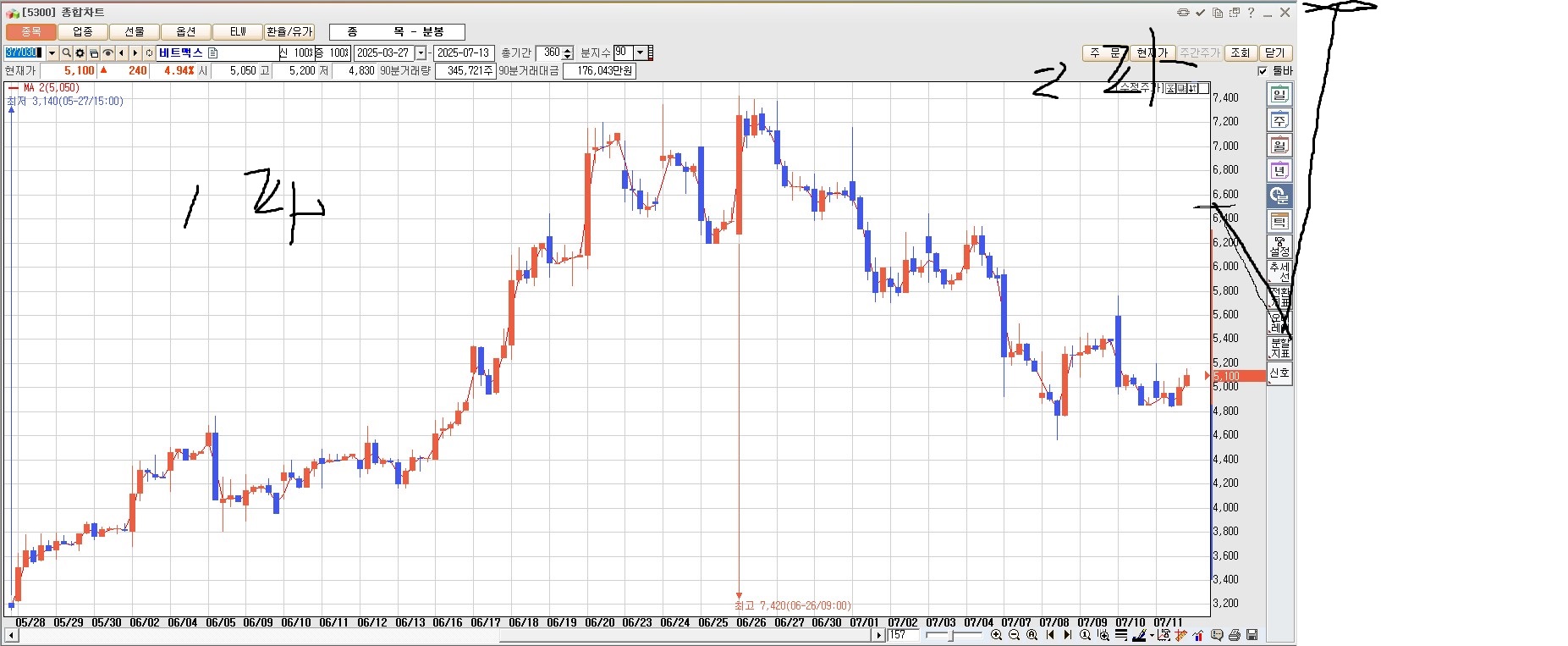Click the chart zoom slider handle
The width and height of the screenshot is (1568, 646).
(x=953, y=635)
